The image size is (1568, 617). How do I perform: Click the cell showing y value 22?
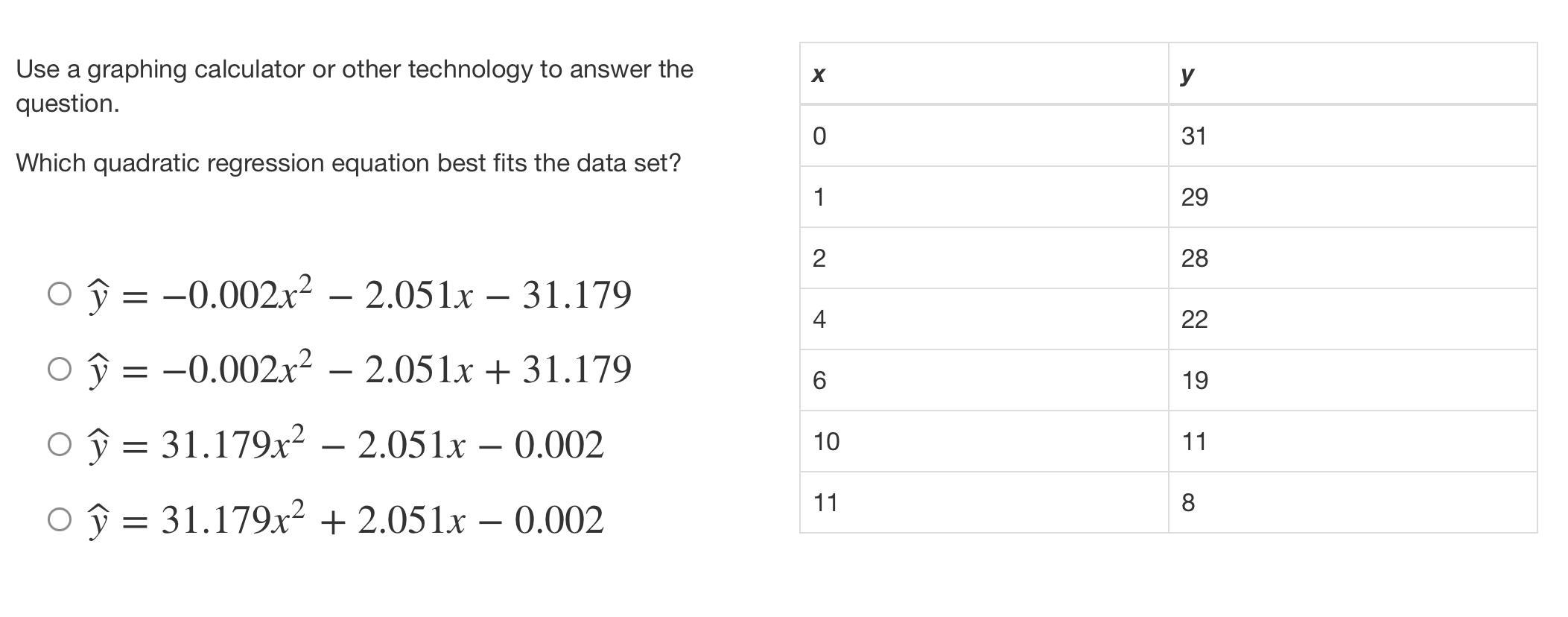(x=1353, y=319)
